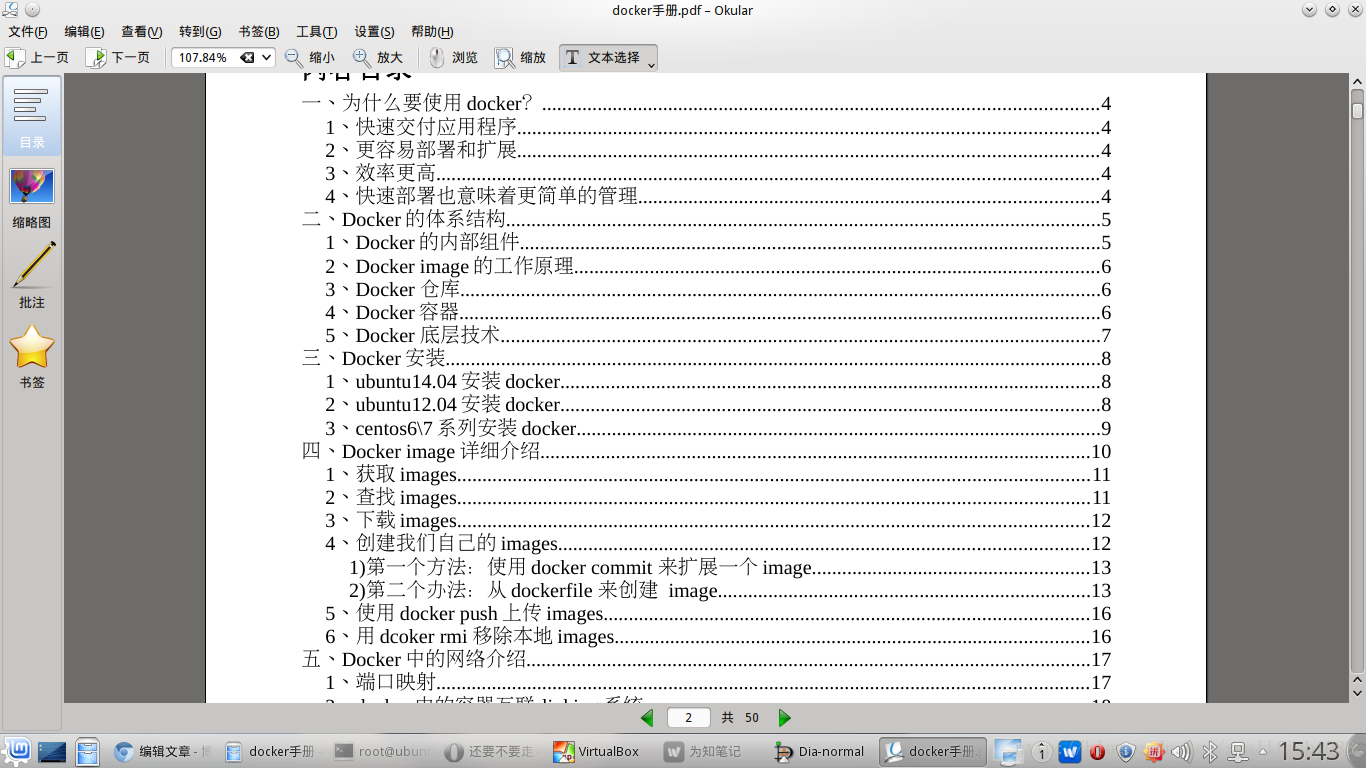1366x768 pixels.
Task: Click TOC line 1、端口映射
Action: pyautogui.click(x=718, y=683)
